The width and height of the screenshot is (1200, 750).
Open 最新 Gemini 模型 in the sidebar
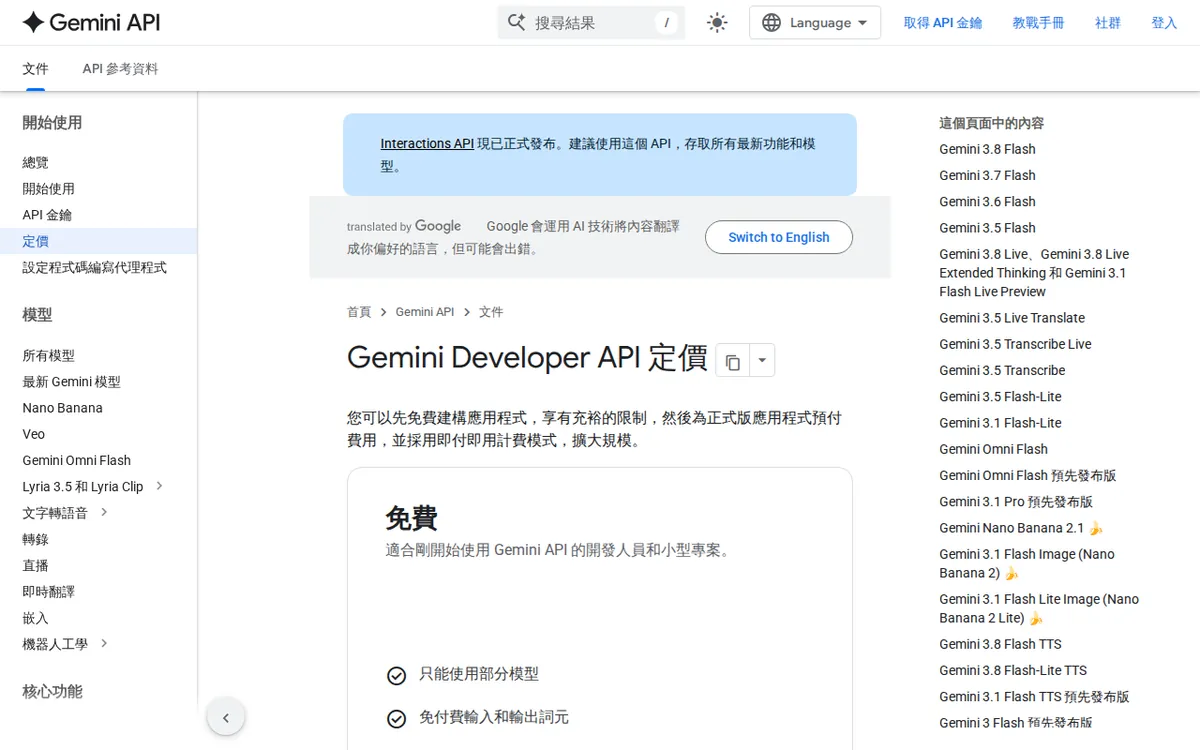71,381
